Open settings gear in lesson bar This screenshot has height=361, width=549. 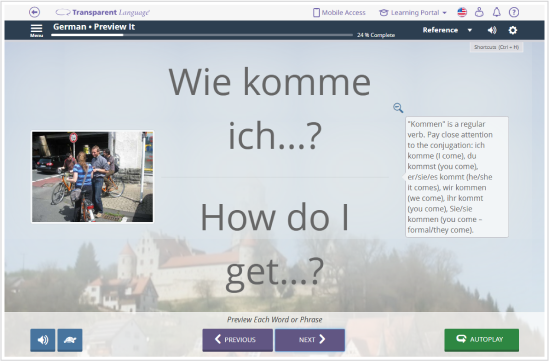[x=513, y=30]
